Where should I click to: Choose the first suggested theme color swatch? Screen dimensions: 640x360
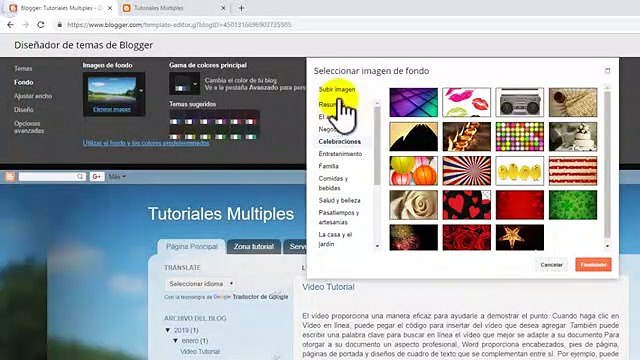tap(175, 122)
